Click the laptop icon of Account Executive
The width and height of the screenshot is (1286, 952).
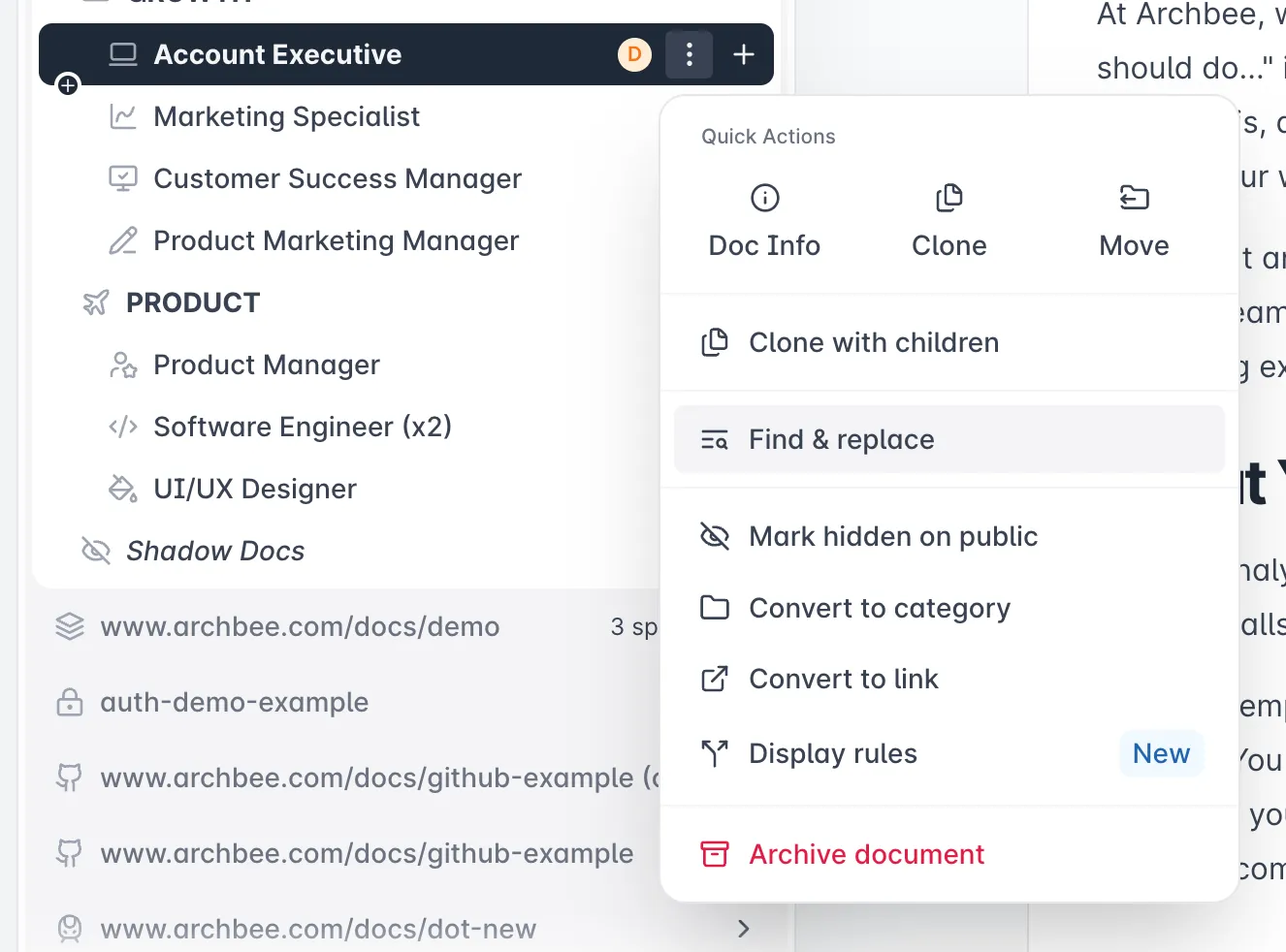[x=123, y=54]
